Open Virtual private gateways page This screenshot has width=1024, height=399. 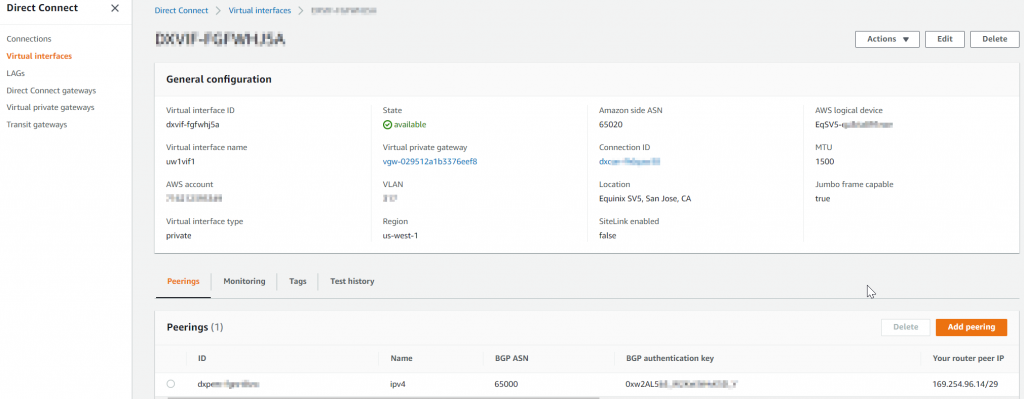click(x=50, y=107)
